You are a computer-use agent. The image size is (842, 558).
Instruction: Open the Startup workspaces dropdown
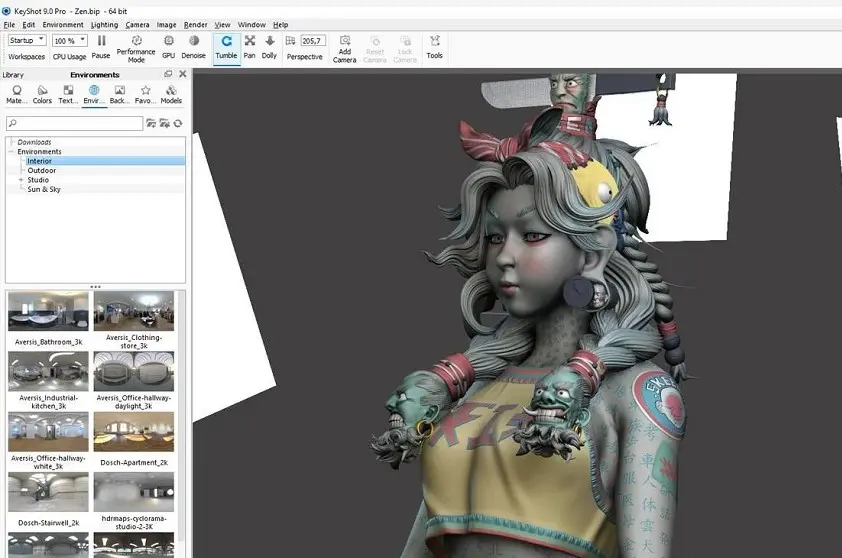27,40
